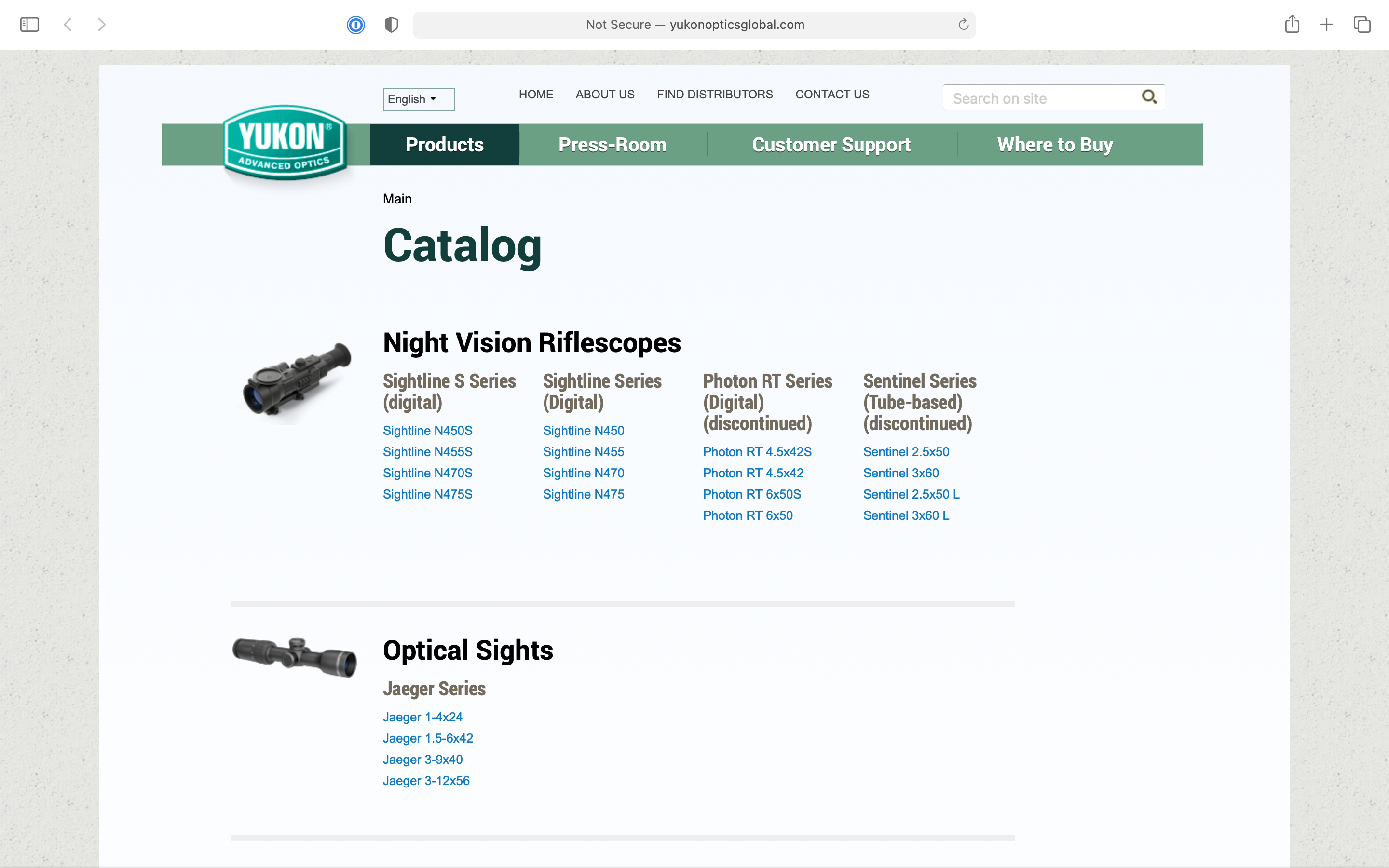Open the Share menu

tap(1292, 24)
